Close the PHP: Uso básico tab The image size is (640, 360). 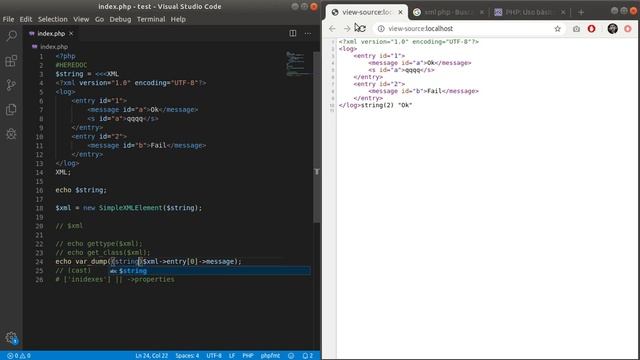[x=563, y=12]
